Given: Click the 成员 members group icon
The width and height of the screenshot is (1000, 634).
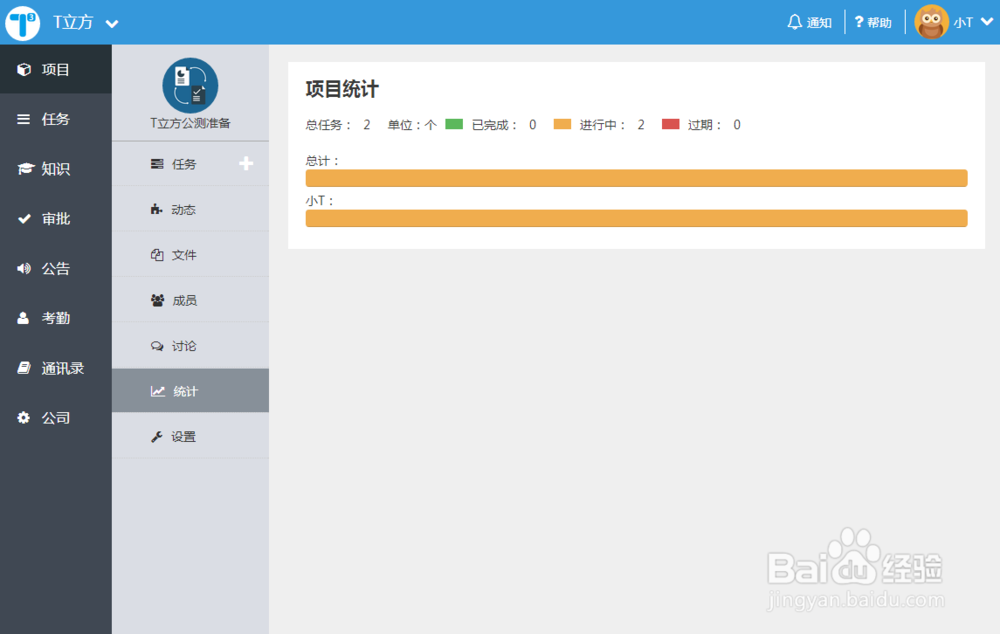Looking at the screenshot, I should [x=158, y=300].
